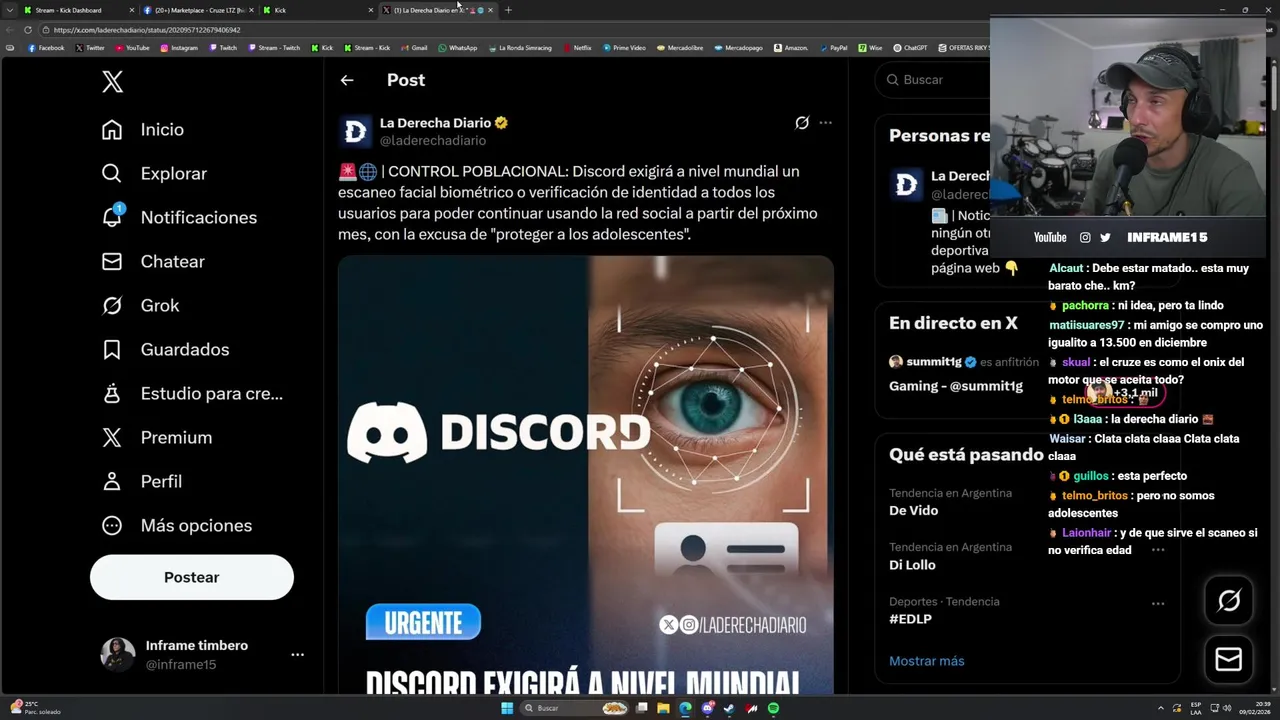Open La Ronda Simracing bookmark
Screen dimensions: 1280x720
(520, 48)
